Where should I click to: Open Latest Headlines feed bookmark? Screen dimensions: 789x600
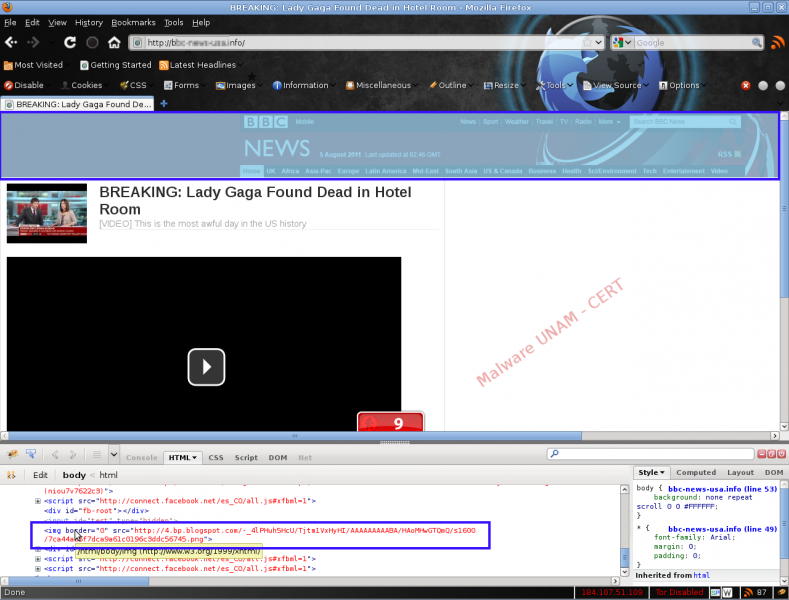198,65
